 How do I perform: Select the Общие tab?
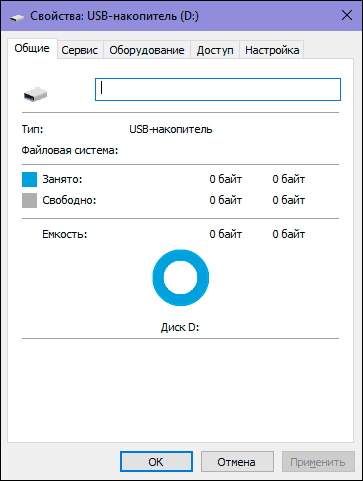click(x=32, y=48)
